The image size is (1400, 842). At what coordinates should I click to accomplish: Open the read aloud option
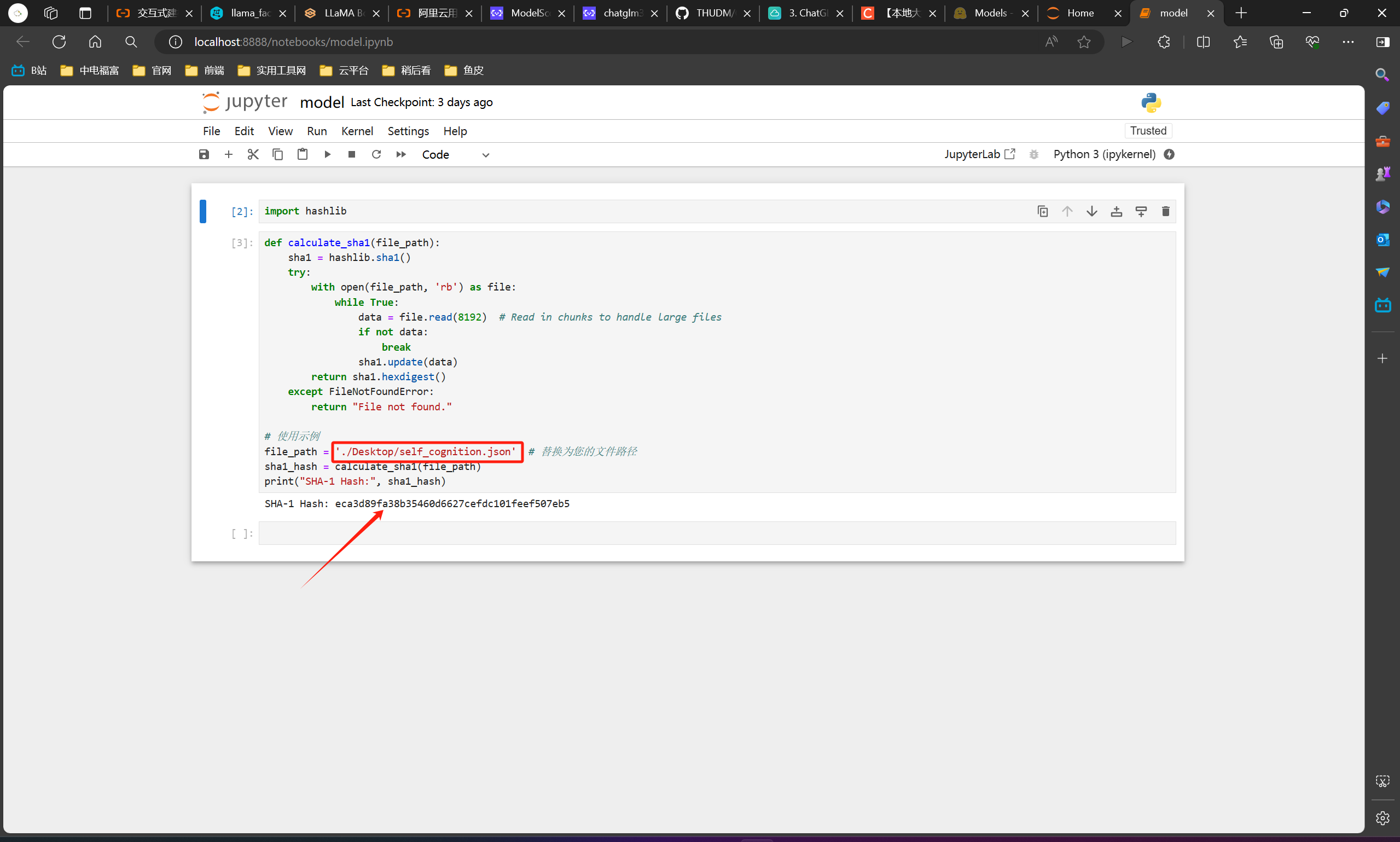click(1051, 42)
